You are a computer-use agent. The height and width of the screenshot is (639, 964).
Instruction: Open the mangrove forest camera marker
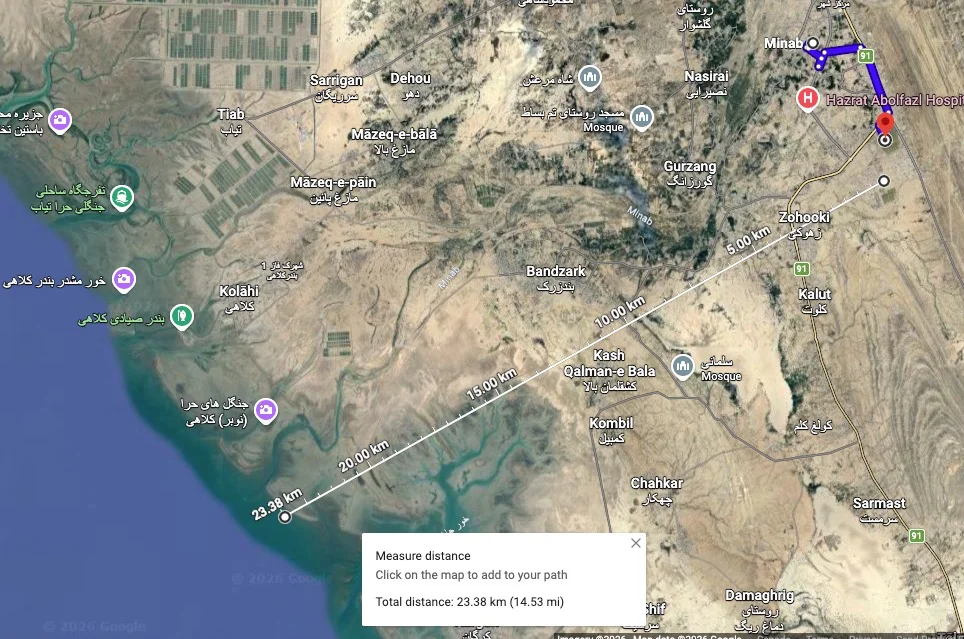point(266,410)
